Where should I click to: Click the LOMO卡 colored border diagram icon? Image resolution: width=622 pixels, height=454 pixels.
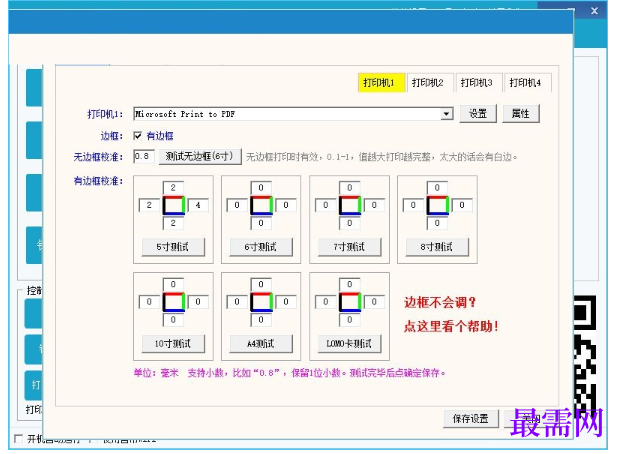350,302
